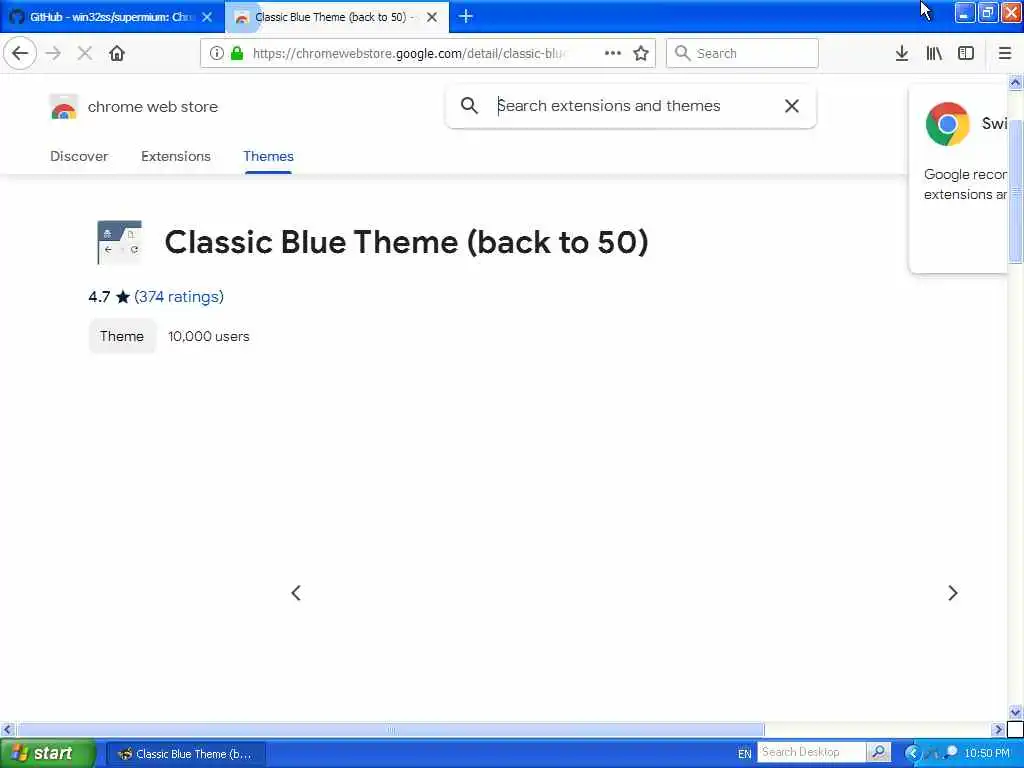Open the 374 ratings link
The width and height of the screenshot is (1024, 768).
(179, 296)
